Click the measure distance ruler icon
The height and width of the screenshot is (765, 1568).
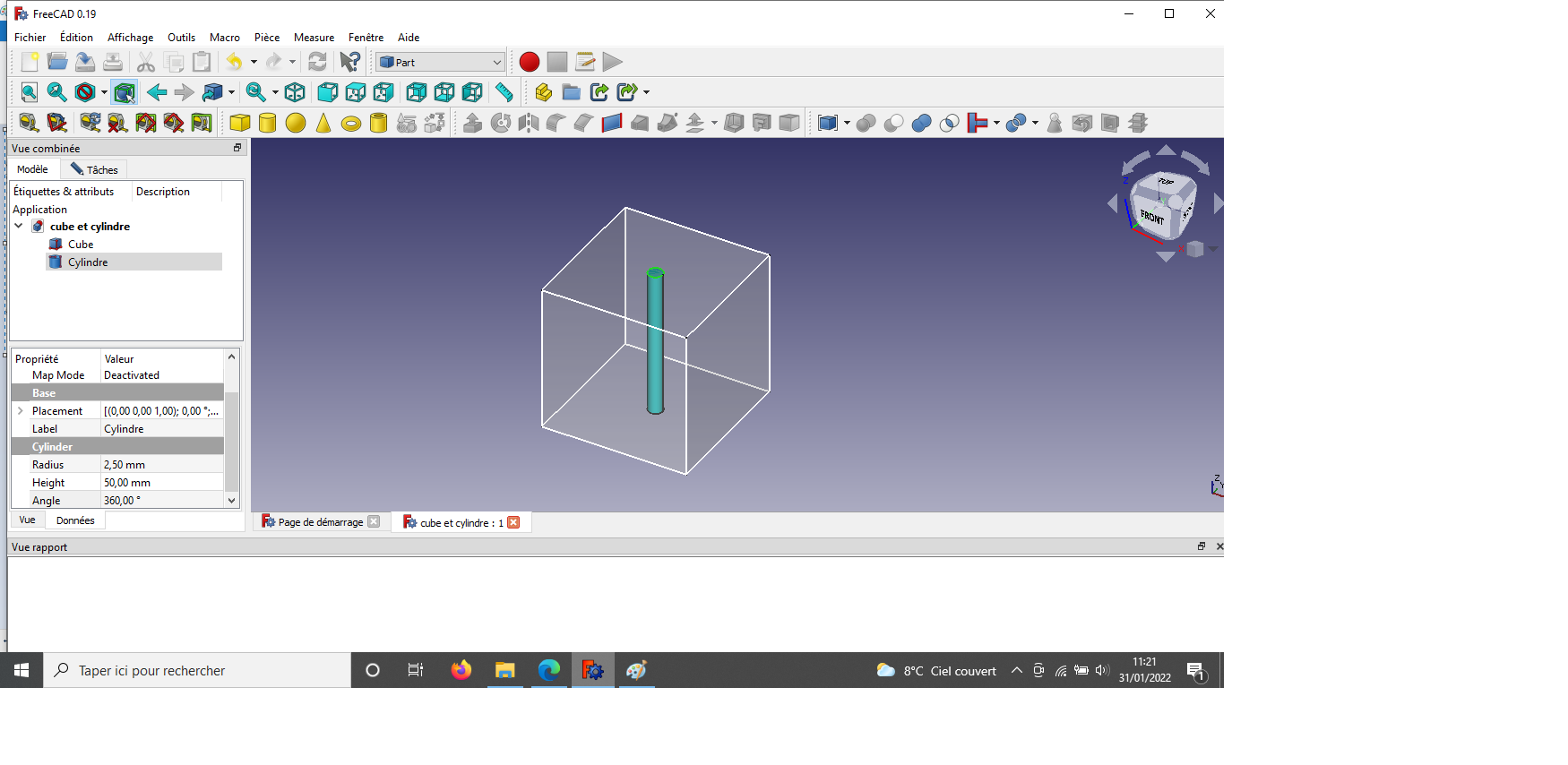click(x=504, y=92)
